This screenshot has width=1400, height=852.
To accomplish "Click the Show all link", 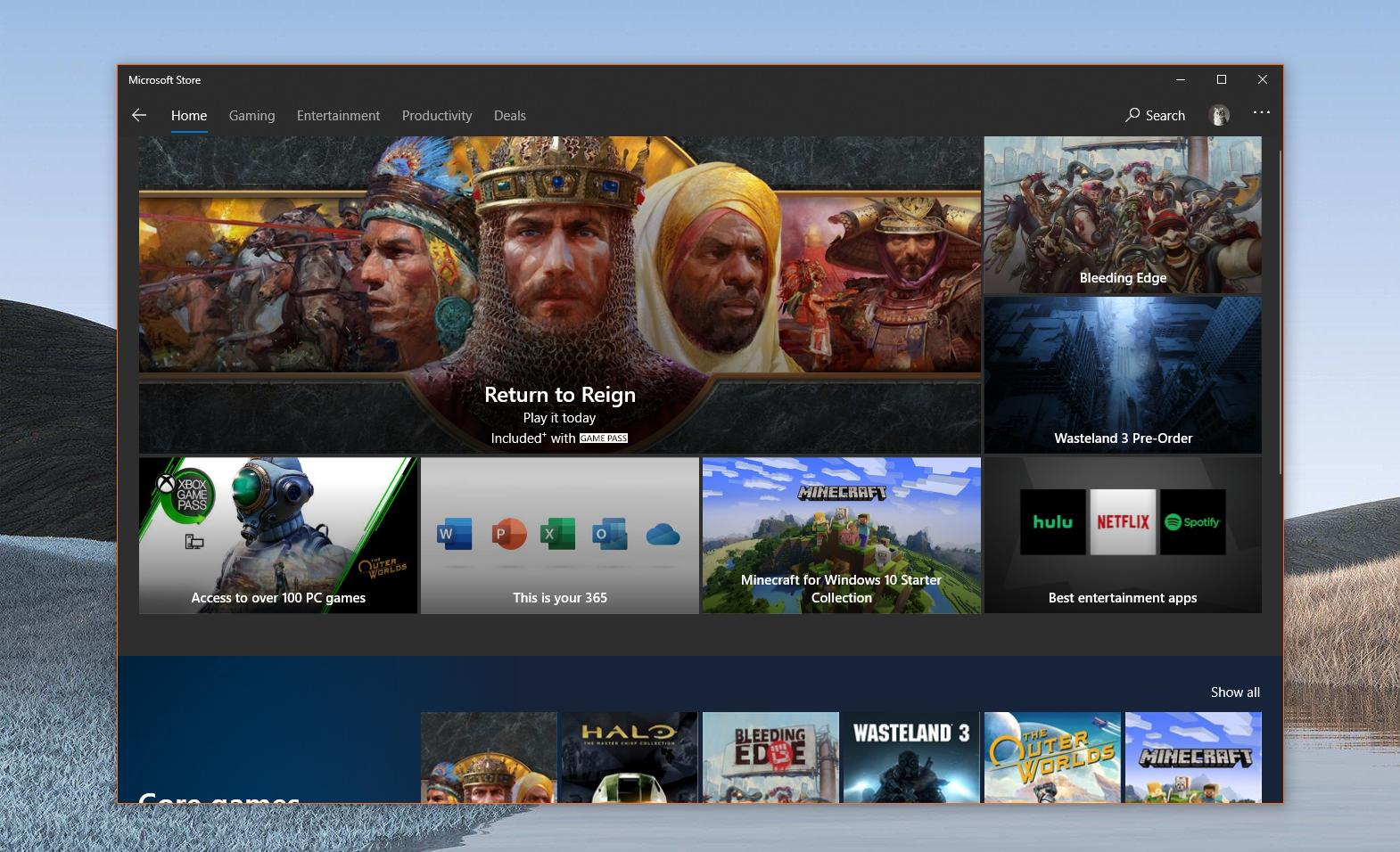I will coord(1235,692).
